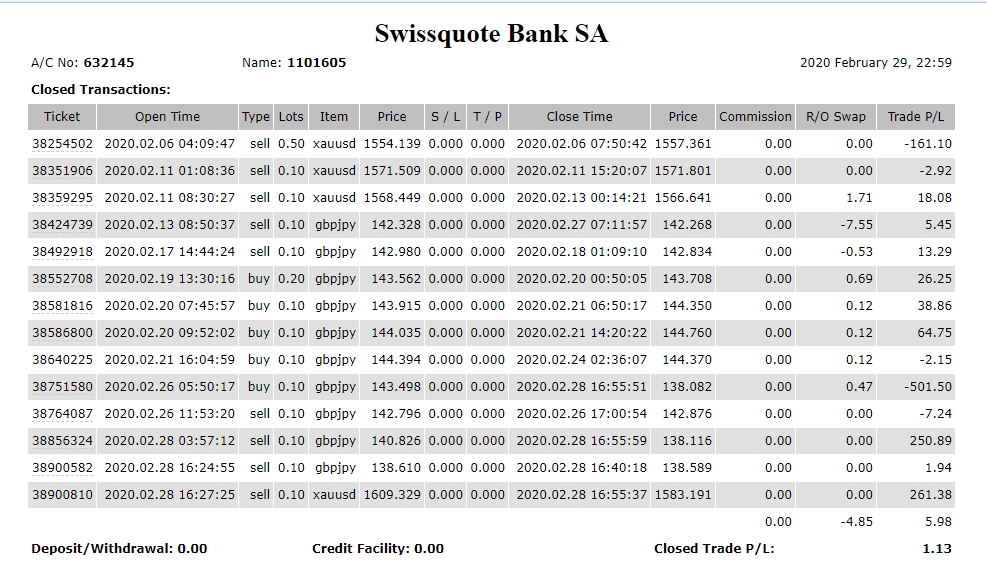987x579 pixels.
Task: Open ticket 38351906 link
Action: pos(62,171)
